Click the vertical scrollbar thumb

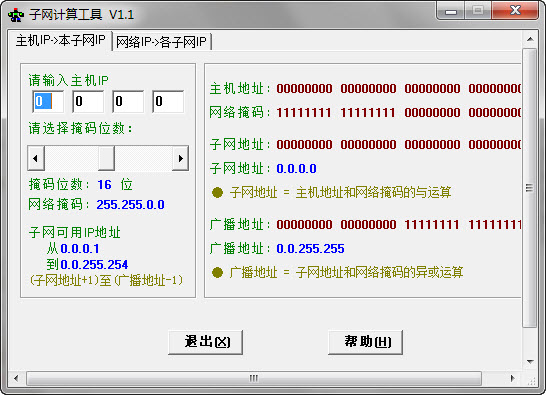530,188
